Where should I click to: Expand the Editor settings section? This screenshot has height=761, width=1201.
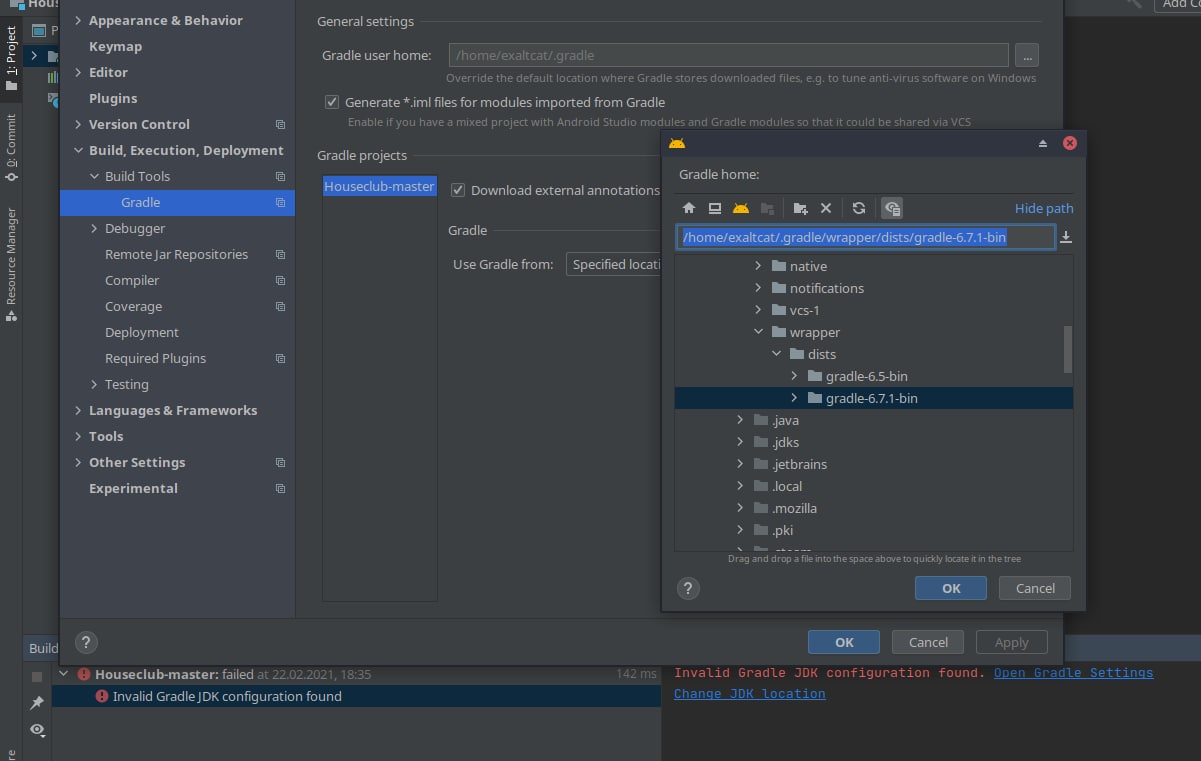pyautogui.click(x=78, y=72)
